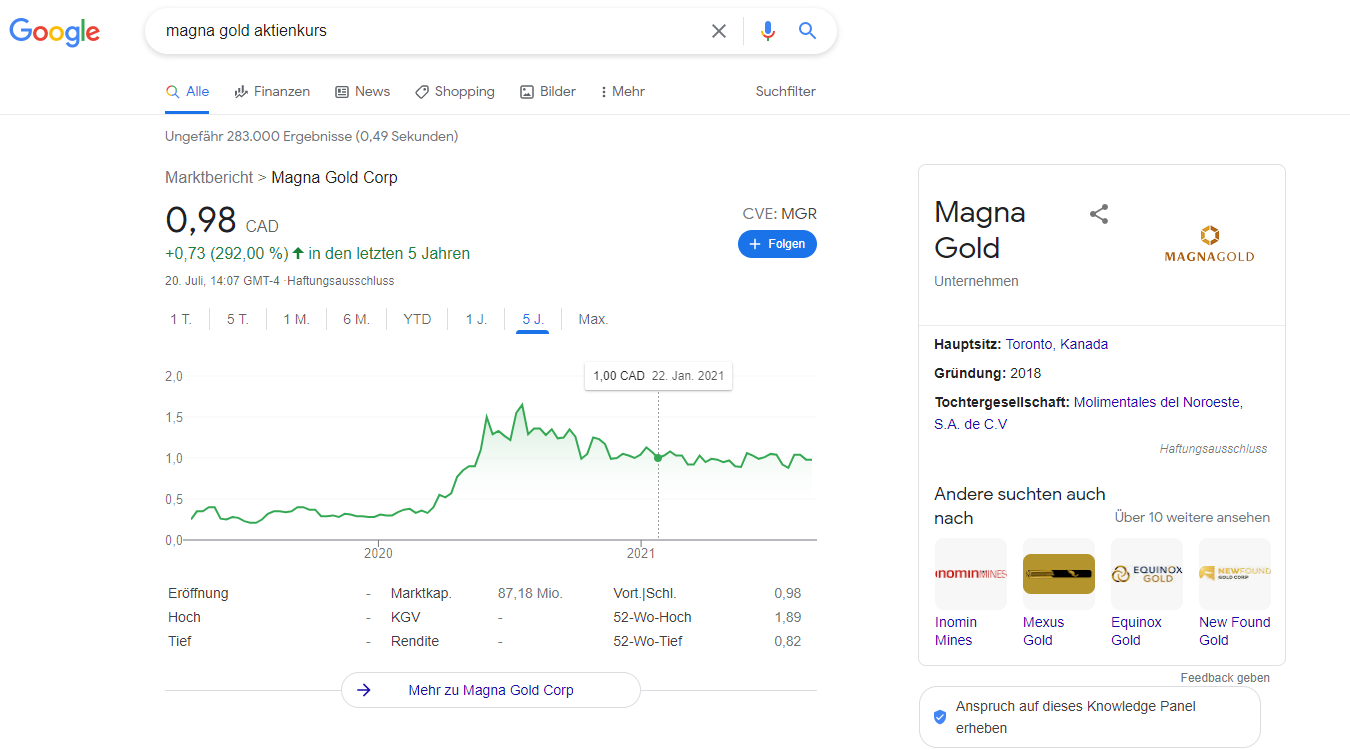Screen dimensions: 1350x750
Task: Clear the search box text
Action: coord(718,31)
